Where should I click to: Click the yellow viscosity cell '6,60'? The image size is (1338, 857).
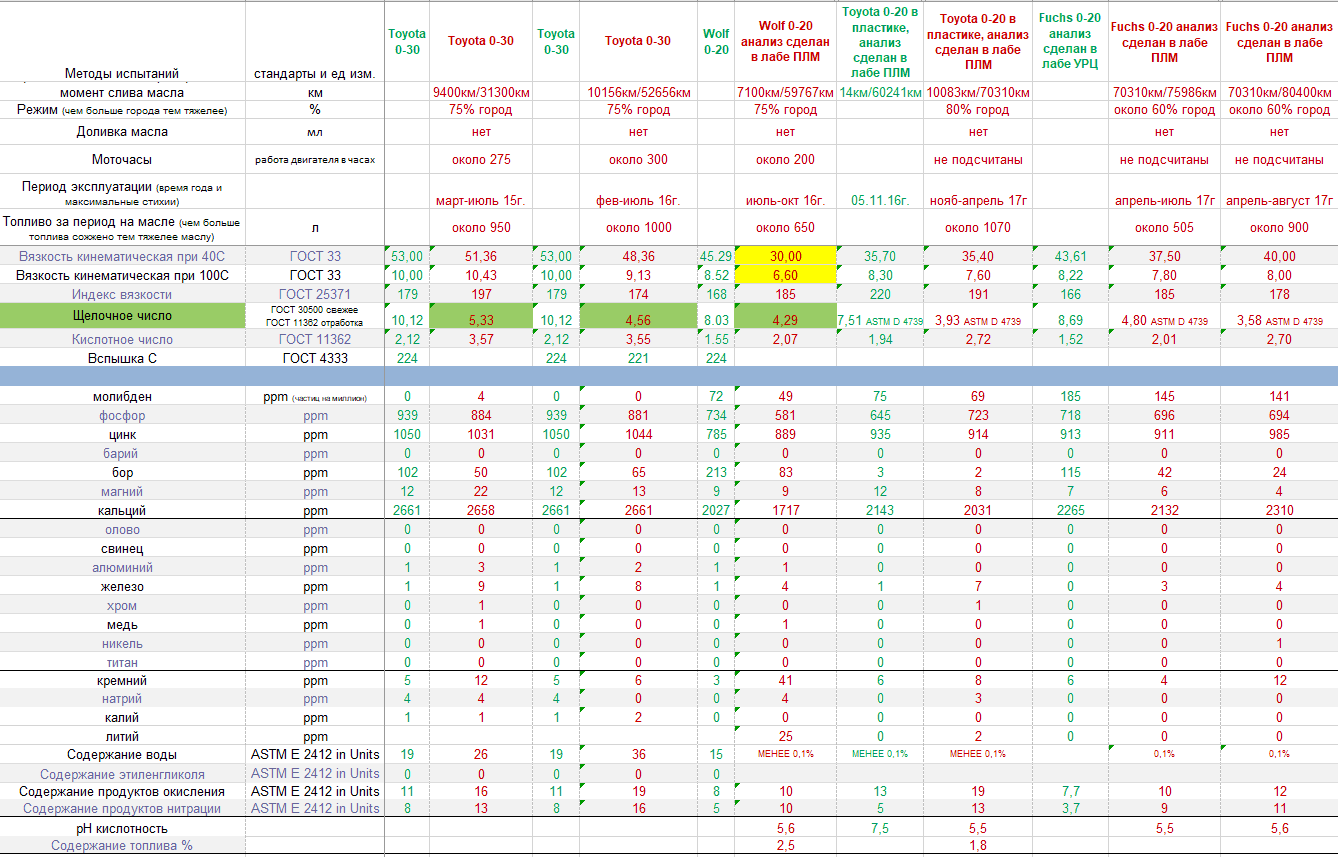click(785, 275)
